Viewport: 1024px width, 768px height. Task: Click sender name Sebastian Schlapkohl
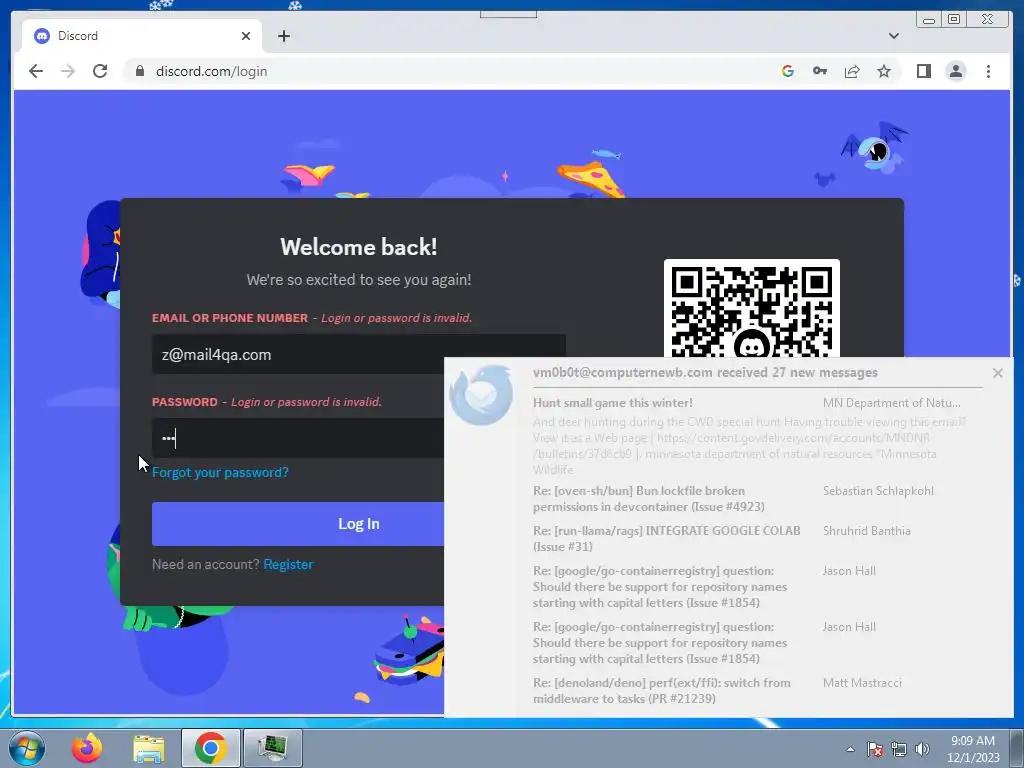pyautogui.click(x=878, y=491)
